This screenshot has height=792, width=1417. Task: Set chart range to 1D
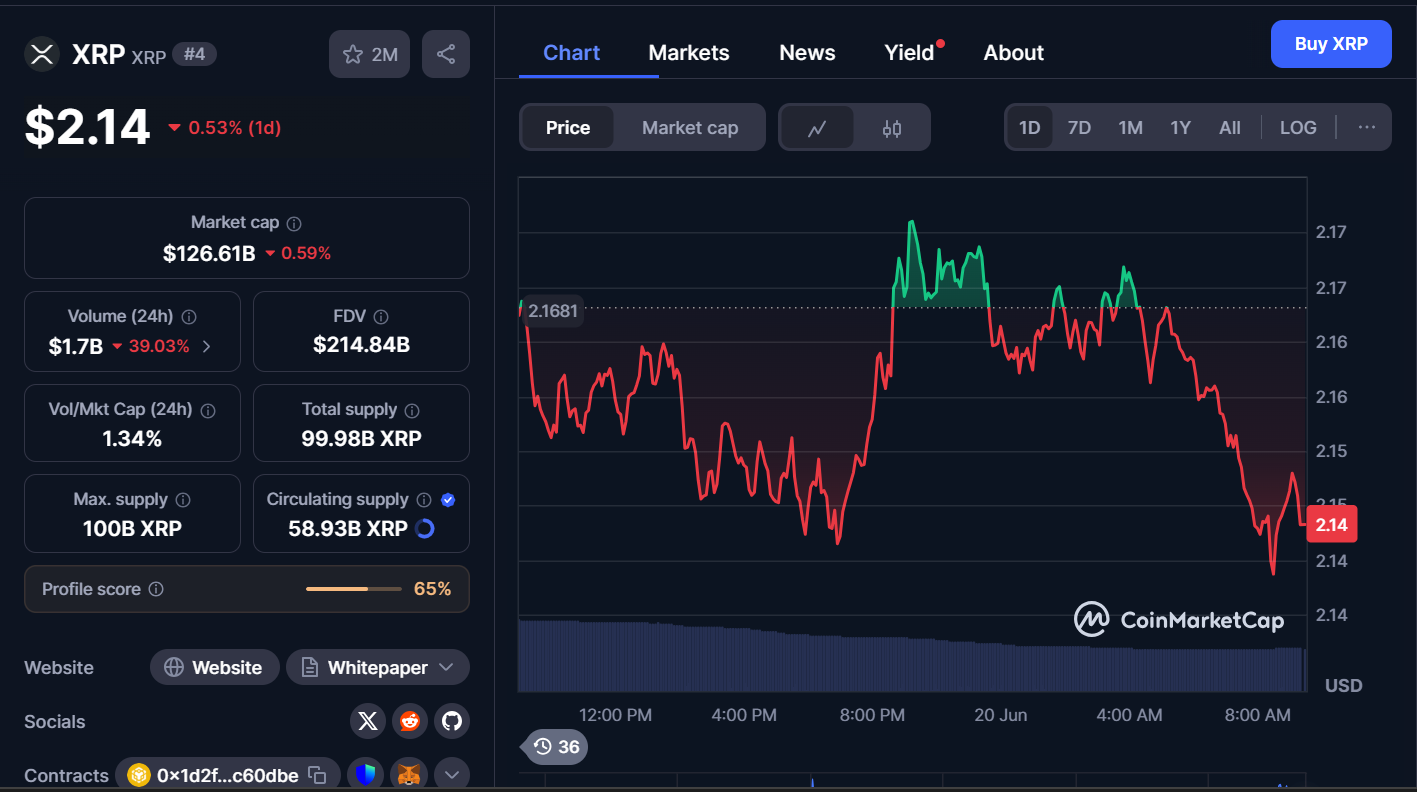coord(1029,128)
